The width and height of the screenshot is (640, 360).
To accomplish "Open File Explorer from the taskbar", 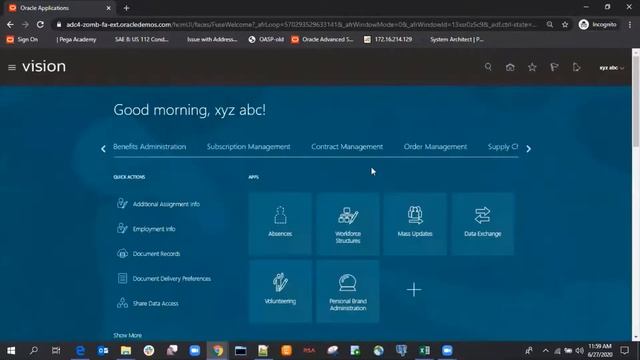I will point(126,350).
